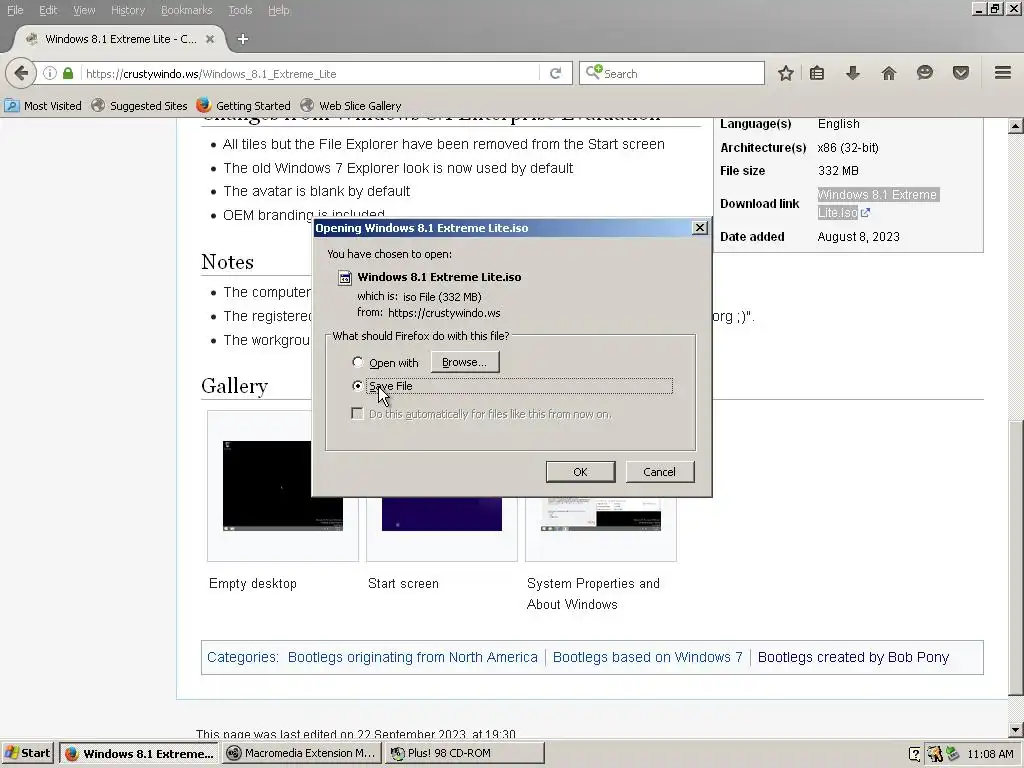Close the Windows 8.1 Extreme Lite tab
The width and height of the screenshot is (1024, 768).
pos(210,39)
